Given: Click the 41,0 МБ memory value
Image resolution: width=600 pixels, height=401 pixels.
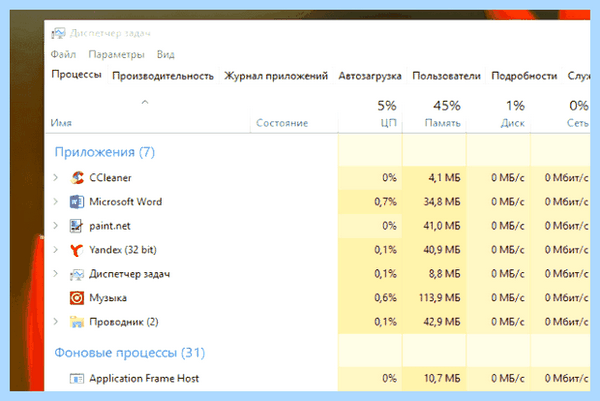Looking at the screenshot, I should 442,226.
